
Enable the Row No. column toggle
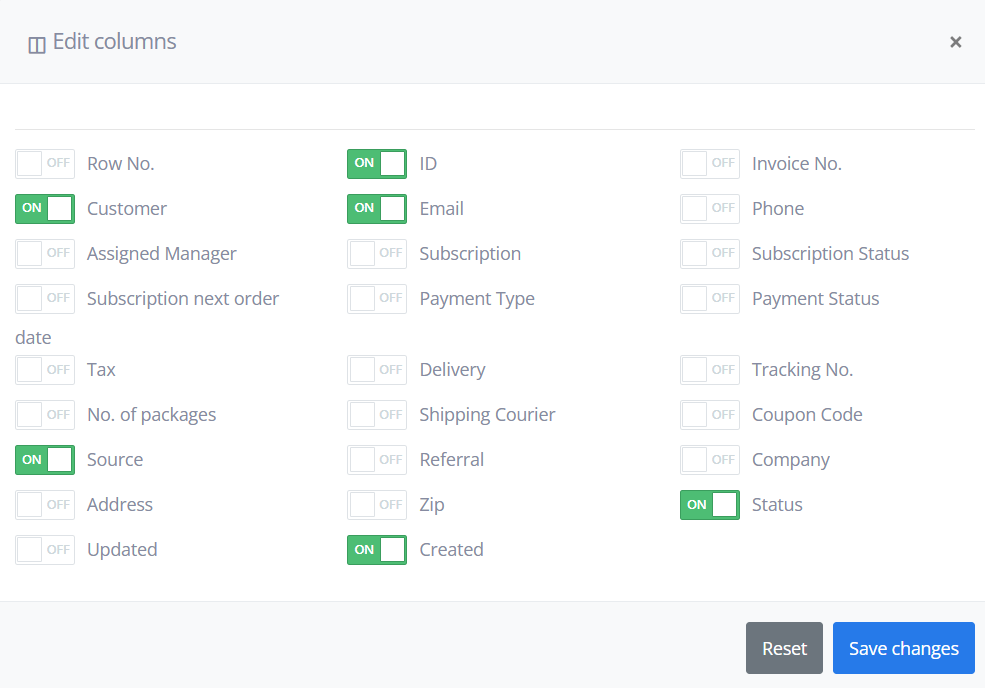(45, 164)
